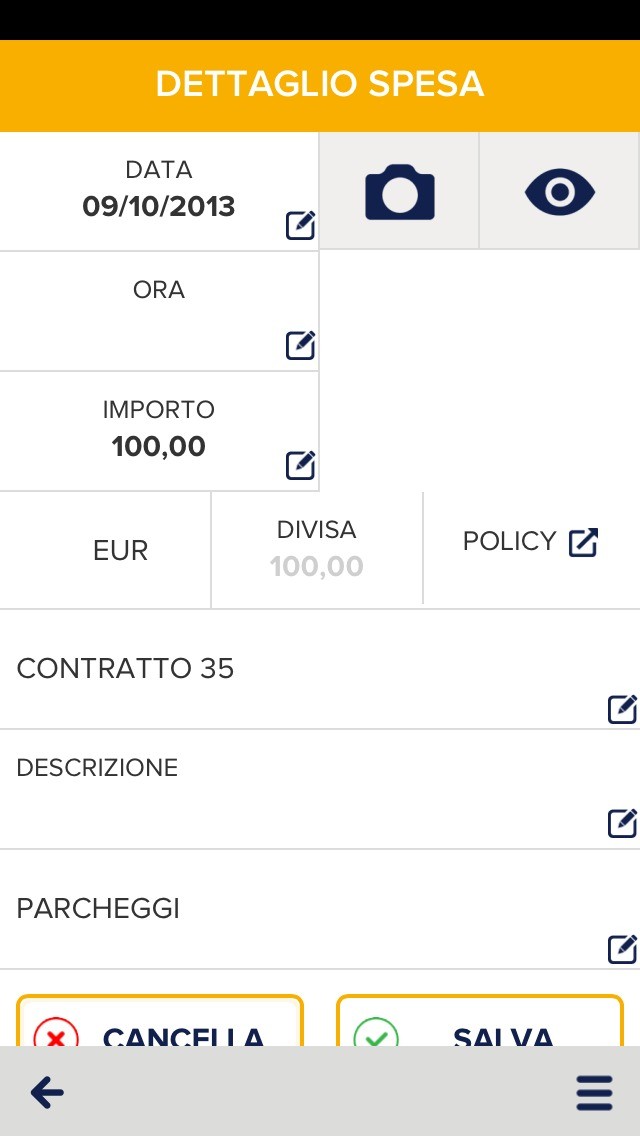The image size is (640, 1136).
Task: Tap the camera icon to attach photo
Action: (399, 191)
